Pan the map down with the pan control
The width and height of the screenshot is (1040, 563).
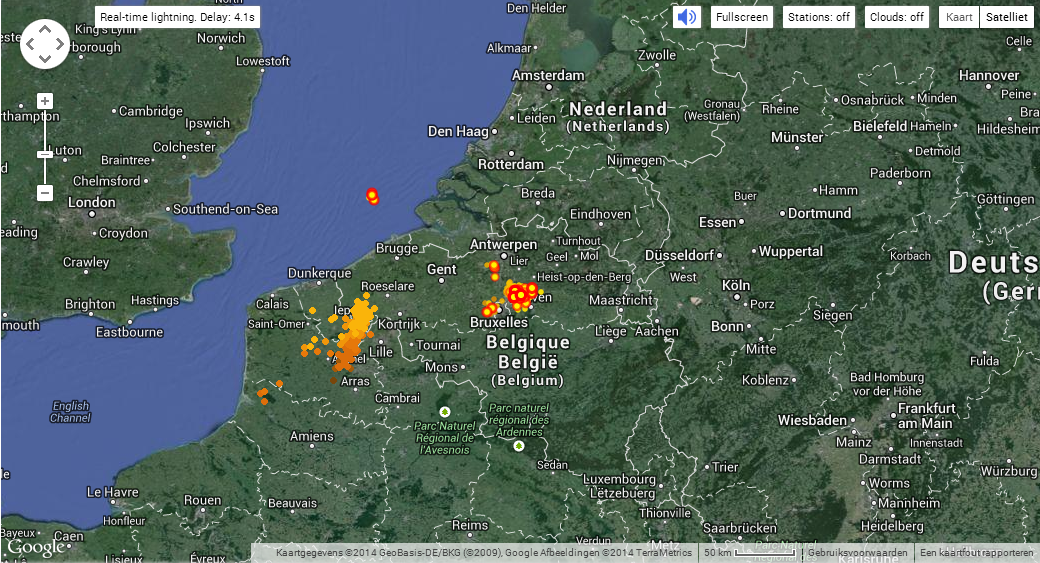(44, 59)
